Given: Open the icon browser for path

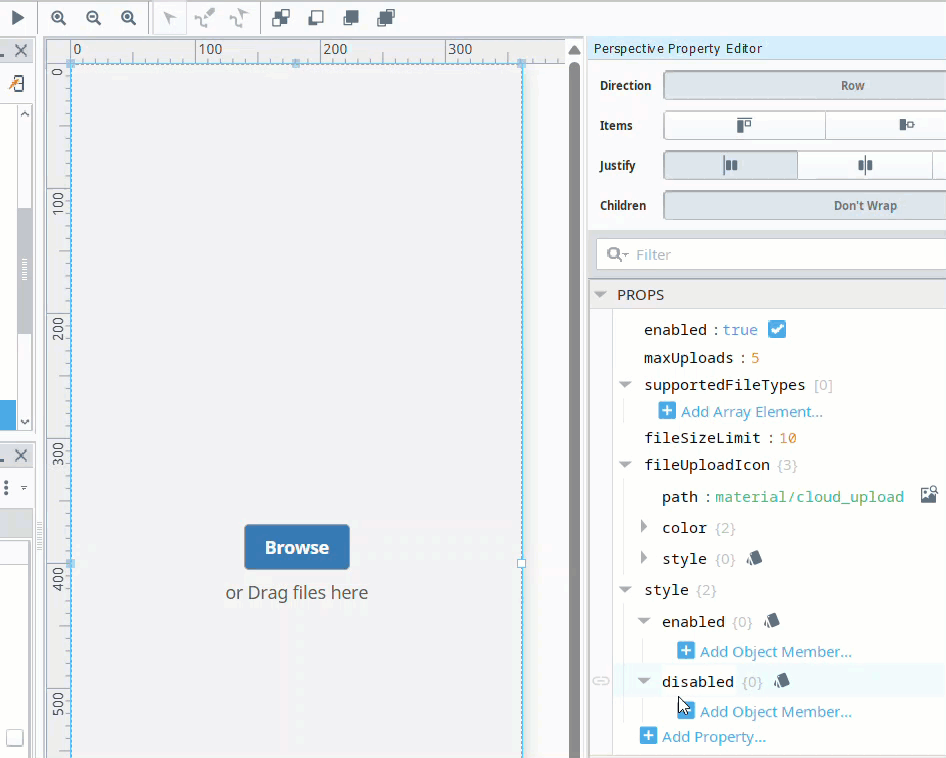Looking at the screenshot, I should (929, 495).
